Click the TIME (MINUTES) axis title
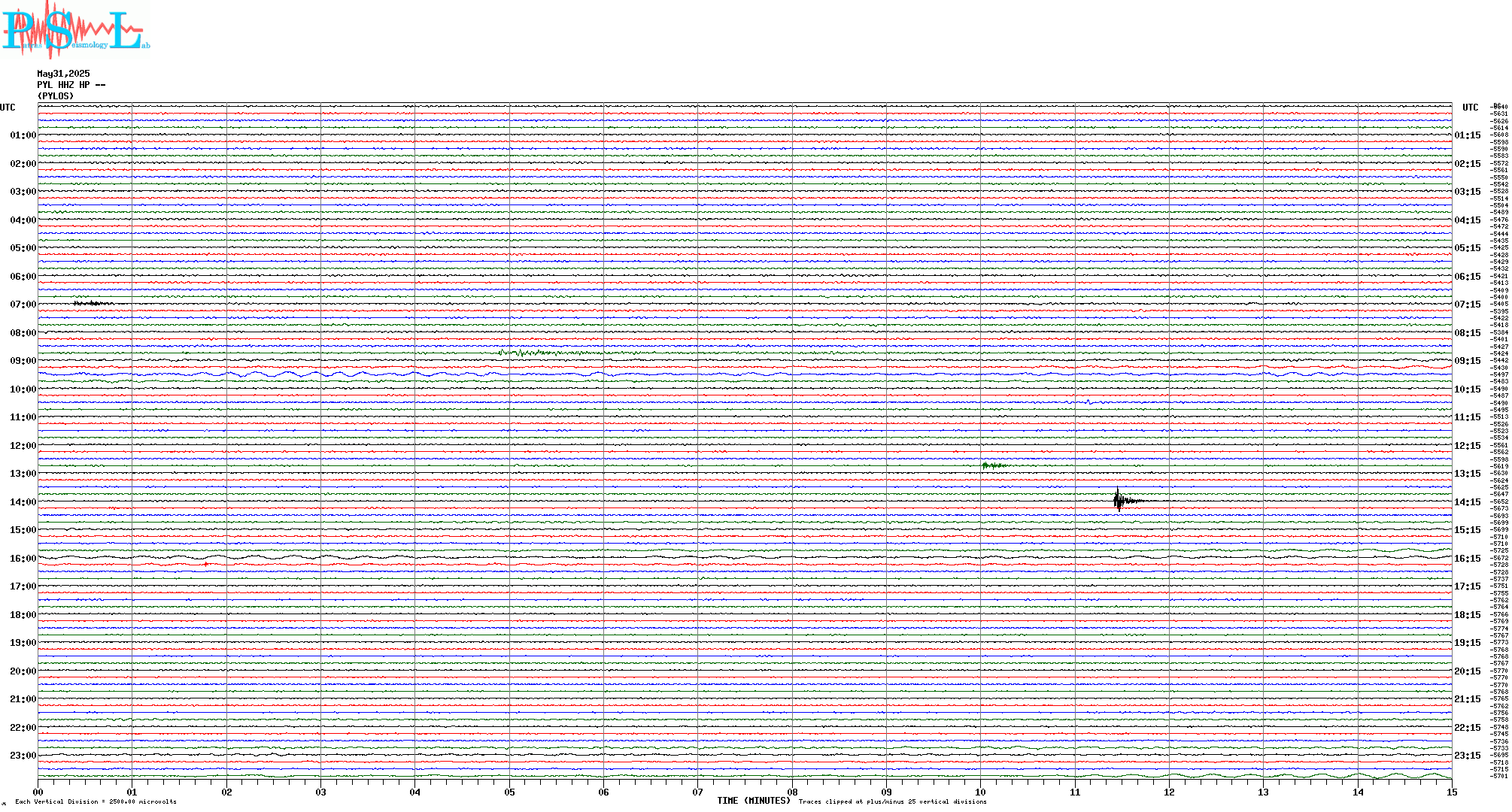 754,801
